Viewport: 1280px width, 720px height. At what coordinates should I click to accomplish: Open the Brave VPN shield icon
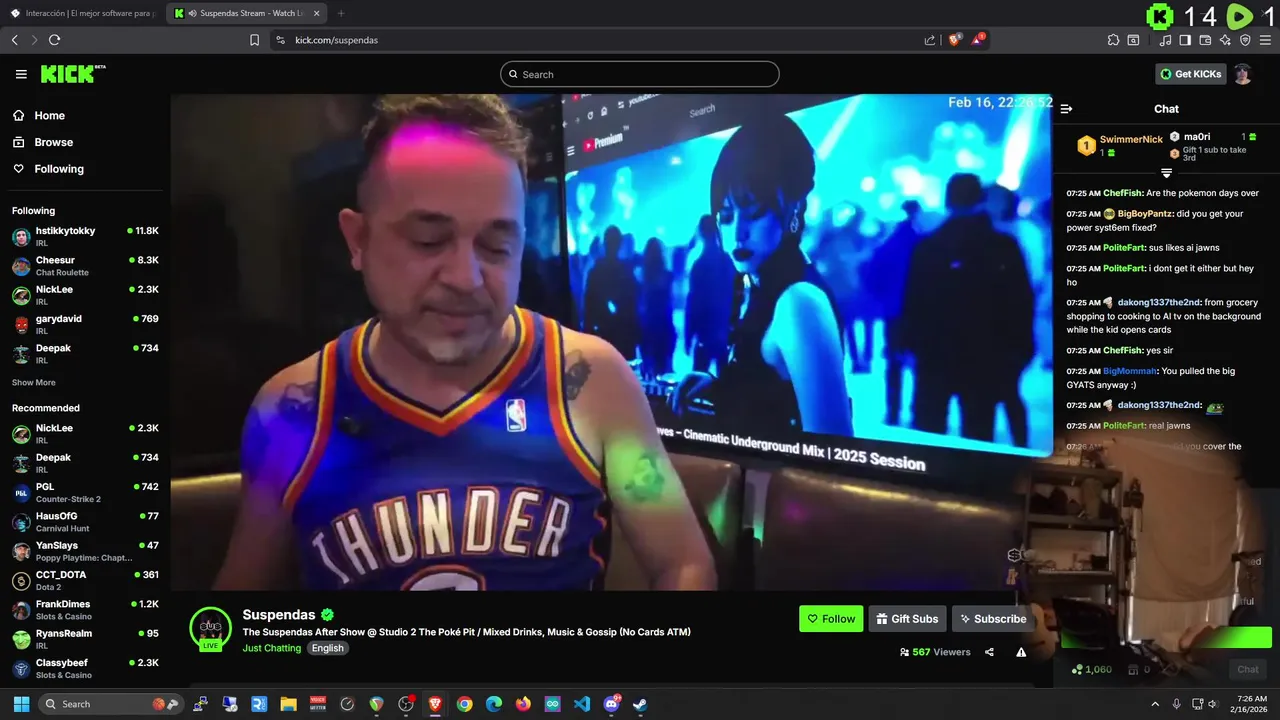[1245, 40]
